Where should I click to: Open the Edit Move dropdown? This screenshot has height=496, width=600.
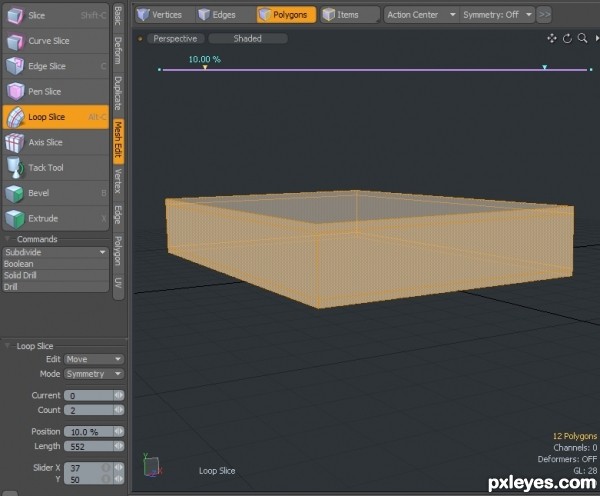point(94,359)
